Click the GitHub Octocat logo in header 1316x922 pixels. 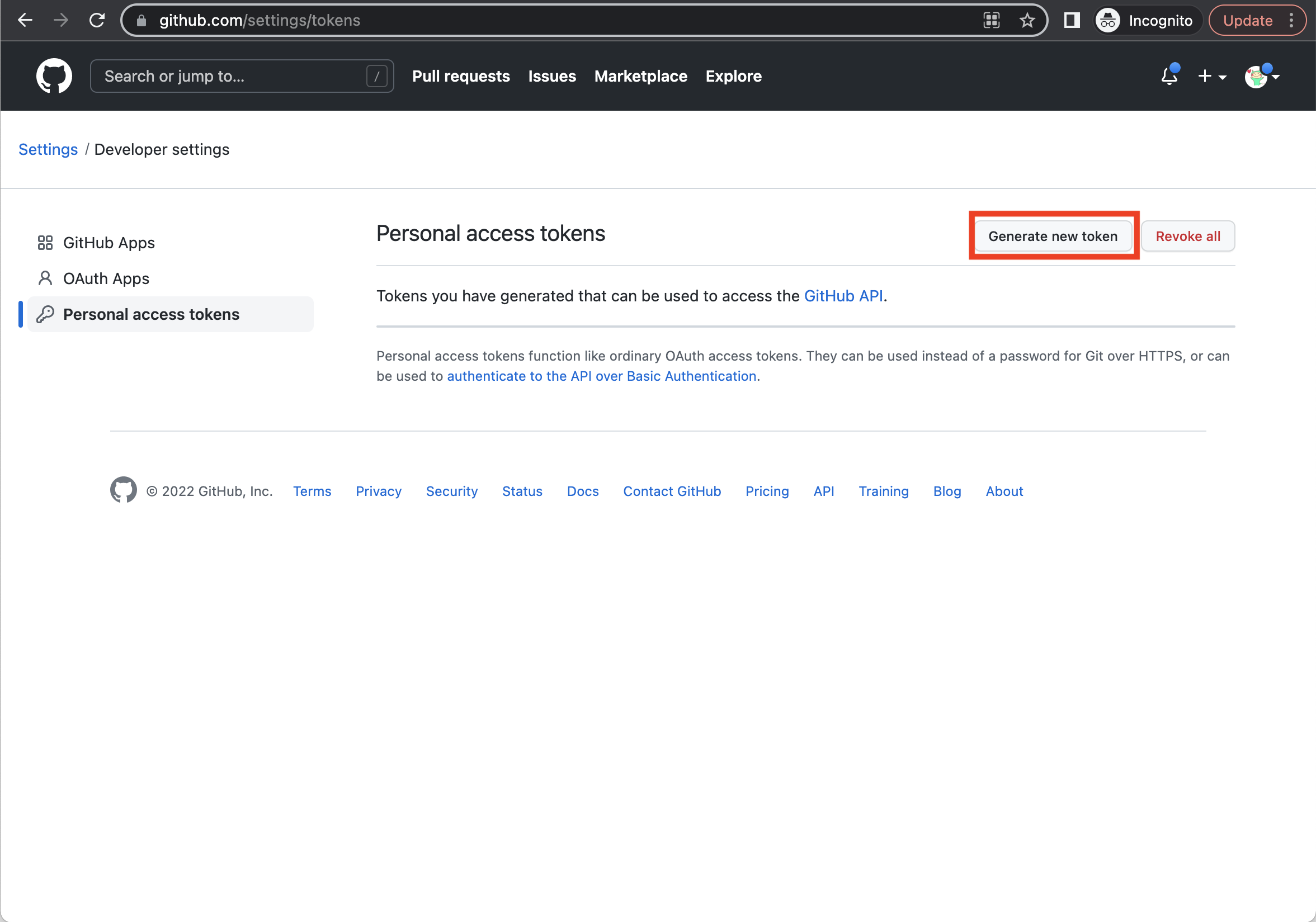point(54,75)
